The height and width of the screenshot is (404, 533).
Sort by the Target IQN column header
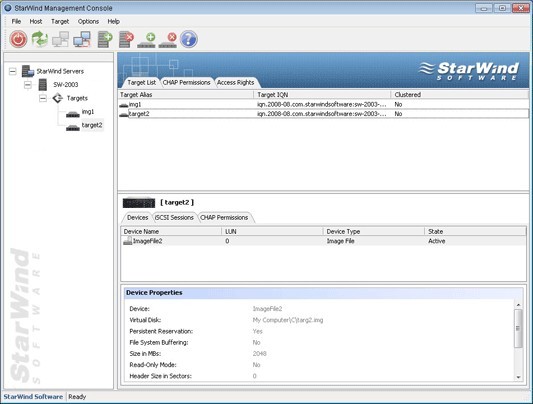coord(322,95)
